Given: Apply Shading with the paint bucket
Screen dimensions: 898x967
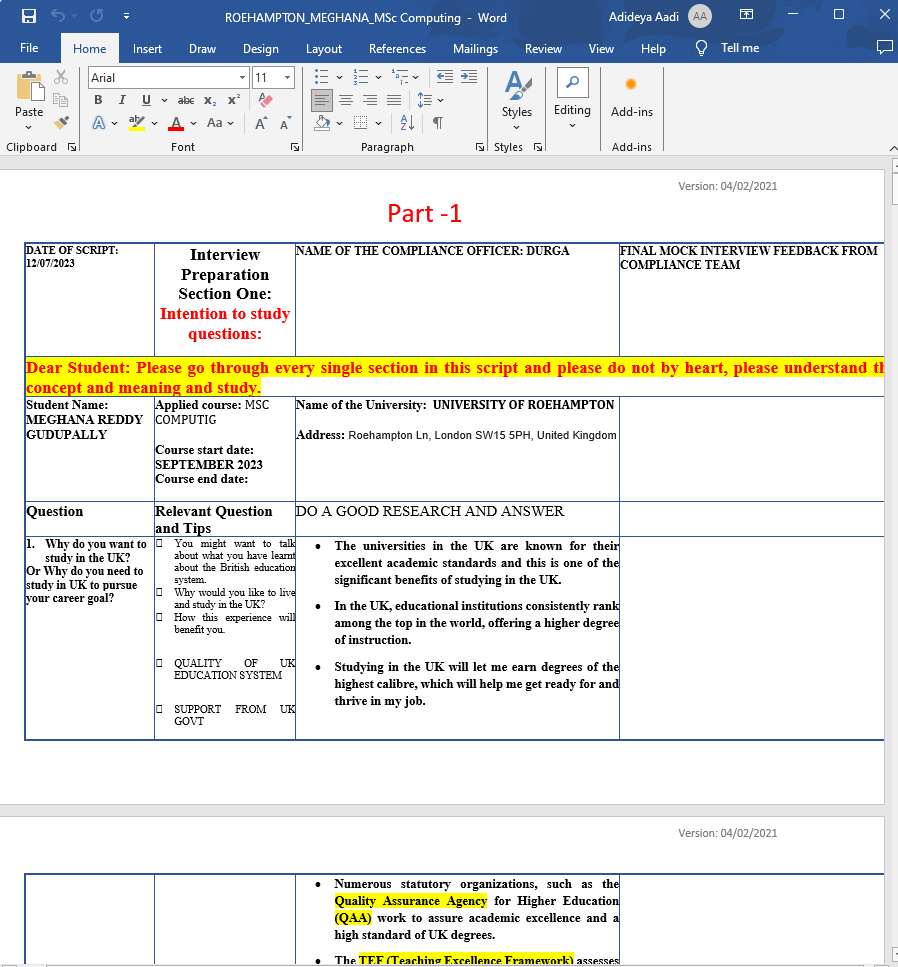Looking at the screenshot, I should point(322,123).
